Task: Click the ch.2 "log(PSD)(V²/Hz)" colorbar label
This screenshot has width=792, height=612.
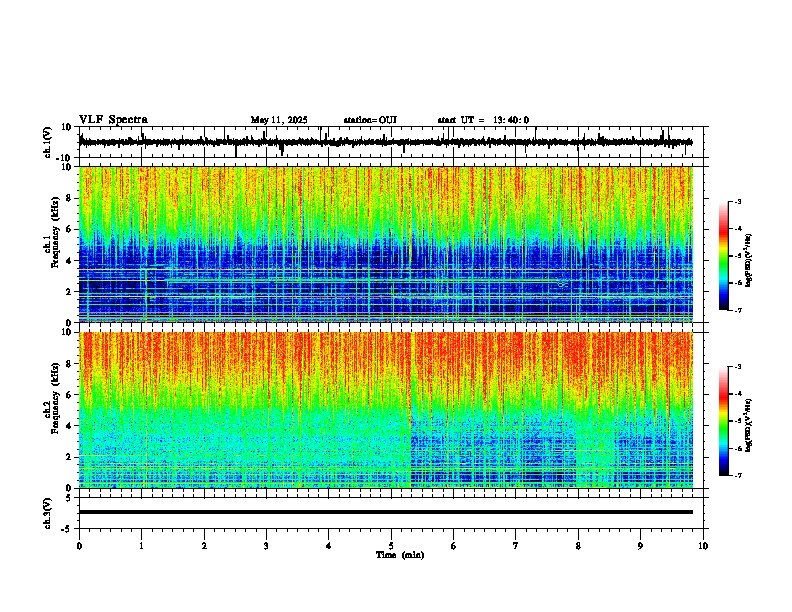Action: [x=748, y=425]
